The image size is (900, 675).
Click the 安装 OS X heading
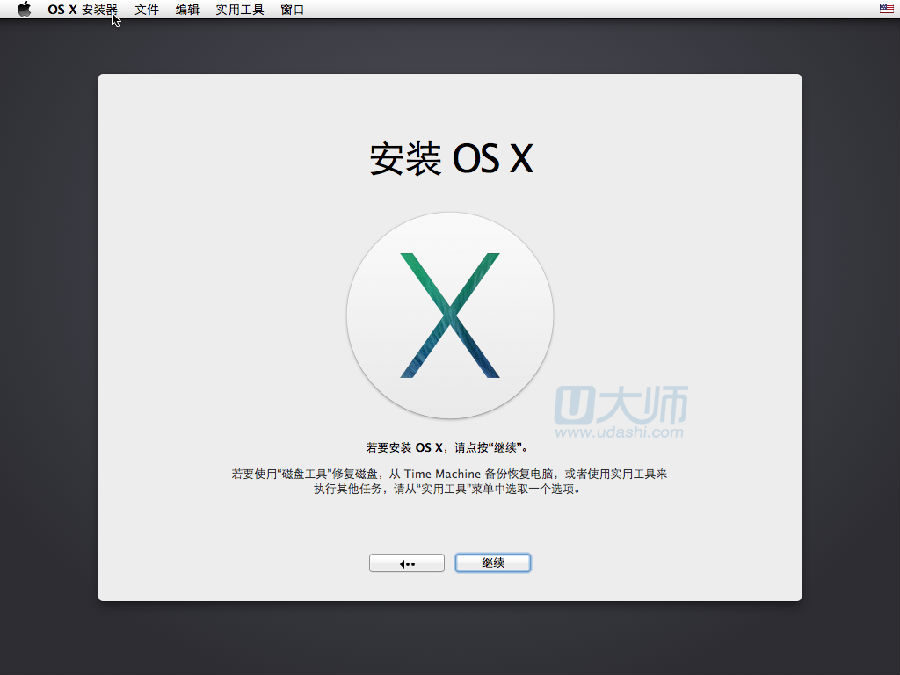450,159
